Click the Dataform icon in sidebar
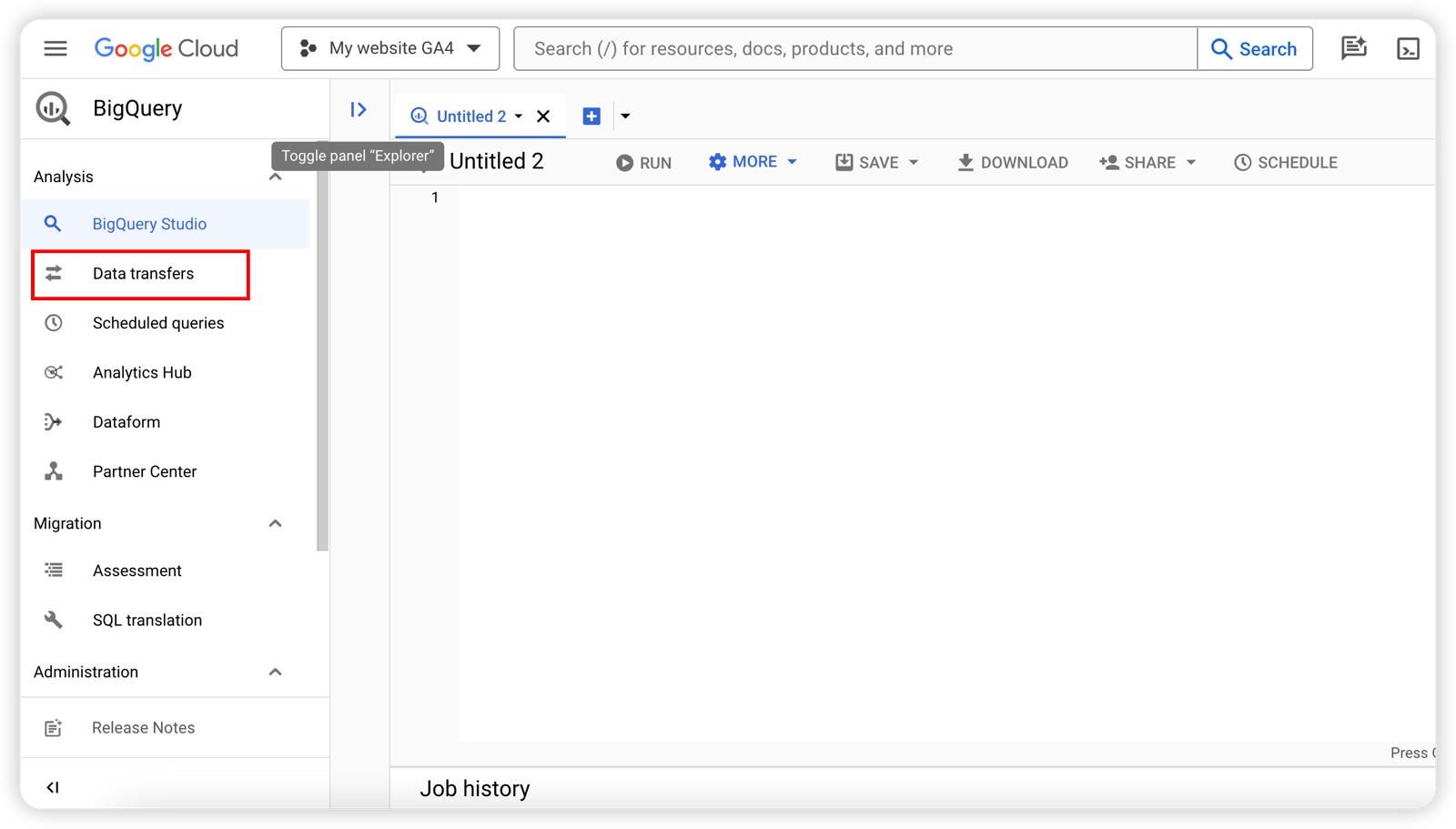1456x829 pixels. click(54, 422)
